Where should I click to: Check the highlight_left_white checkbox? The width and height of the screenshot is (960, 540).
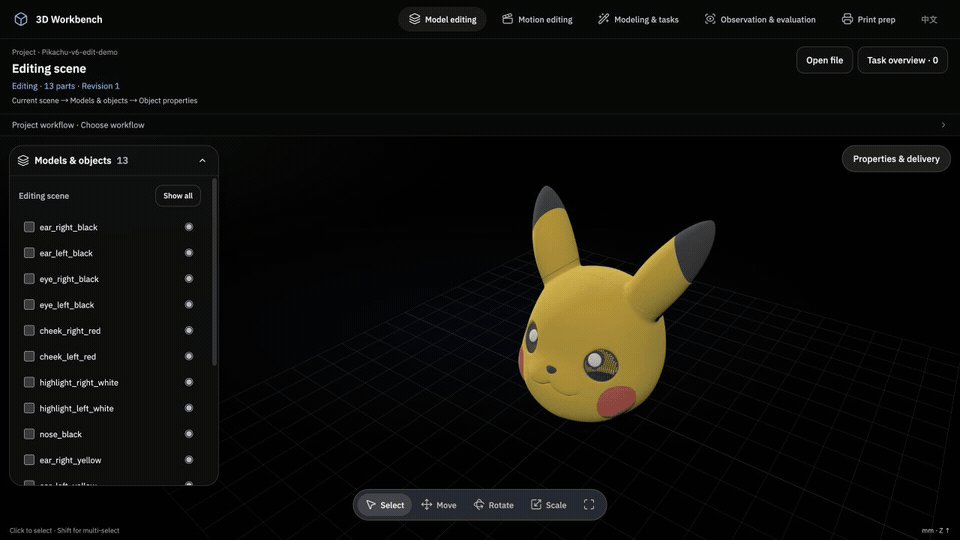[x=29, y=408]
